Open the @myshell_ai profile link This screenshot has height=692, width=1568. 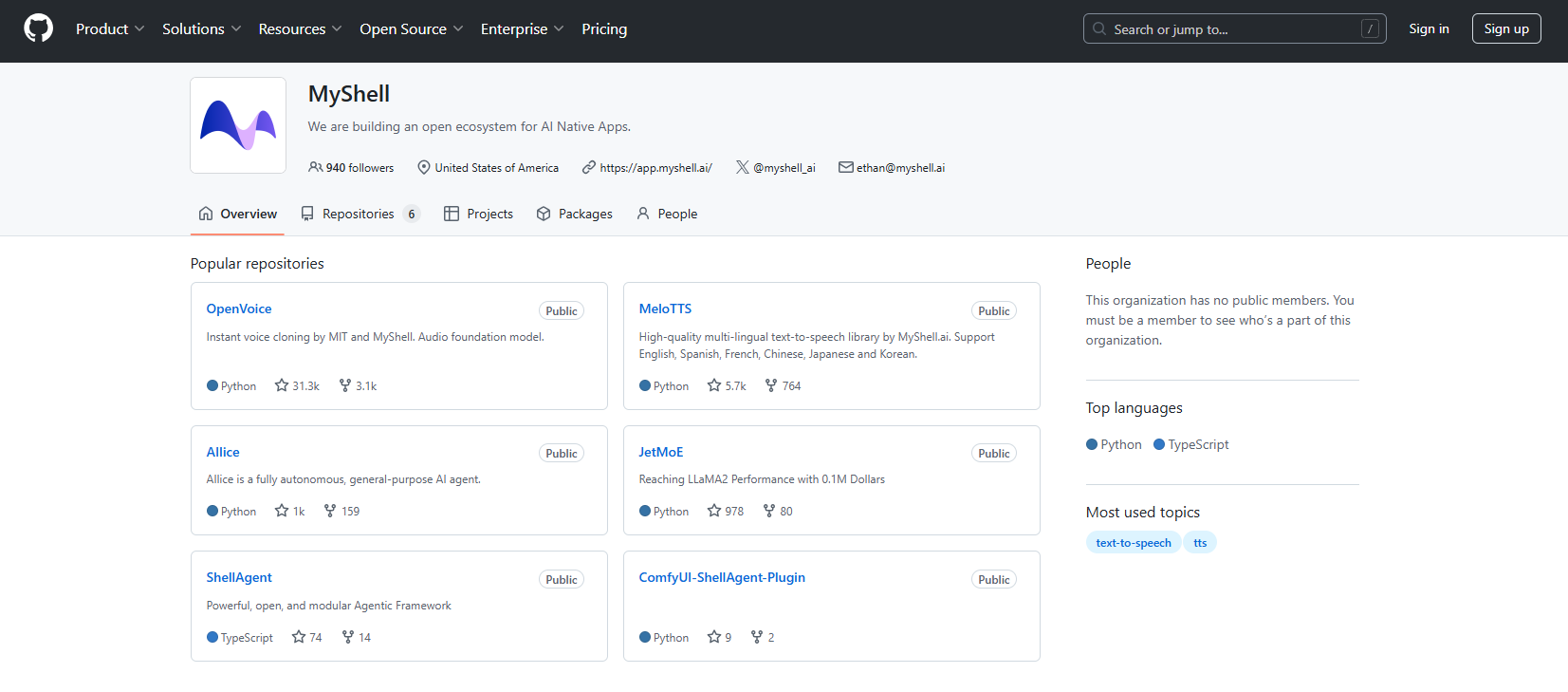[784, 167]
